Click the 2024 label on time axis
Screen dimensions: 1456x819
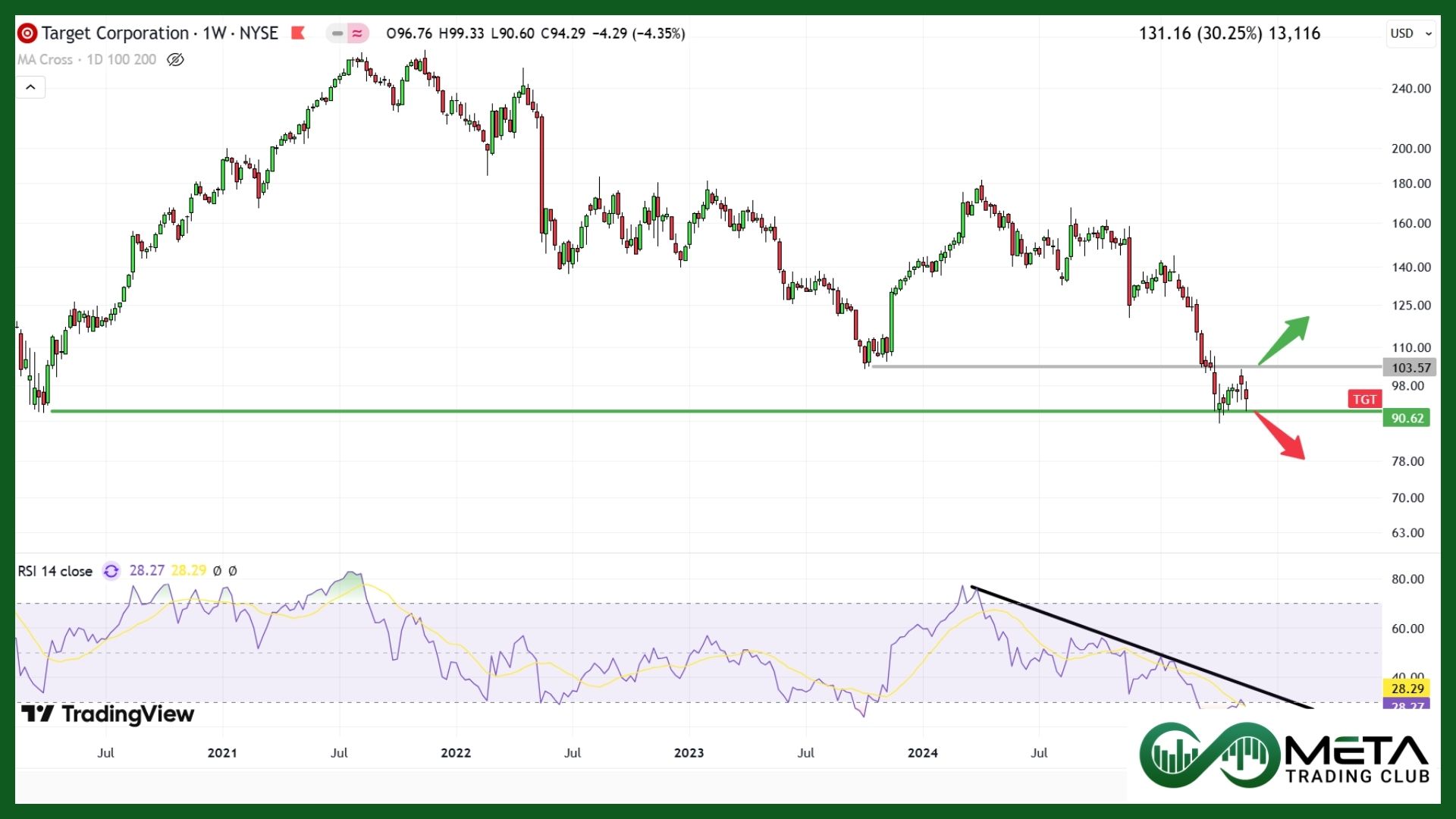922,753
